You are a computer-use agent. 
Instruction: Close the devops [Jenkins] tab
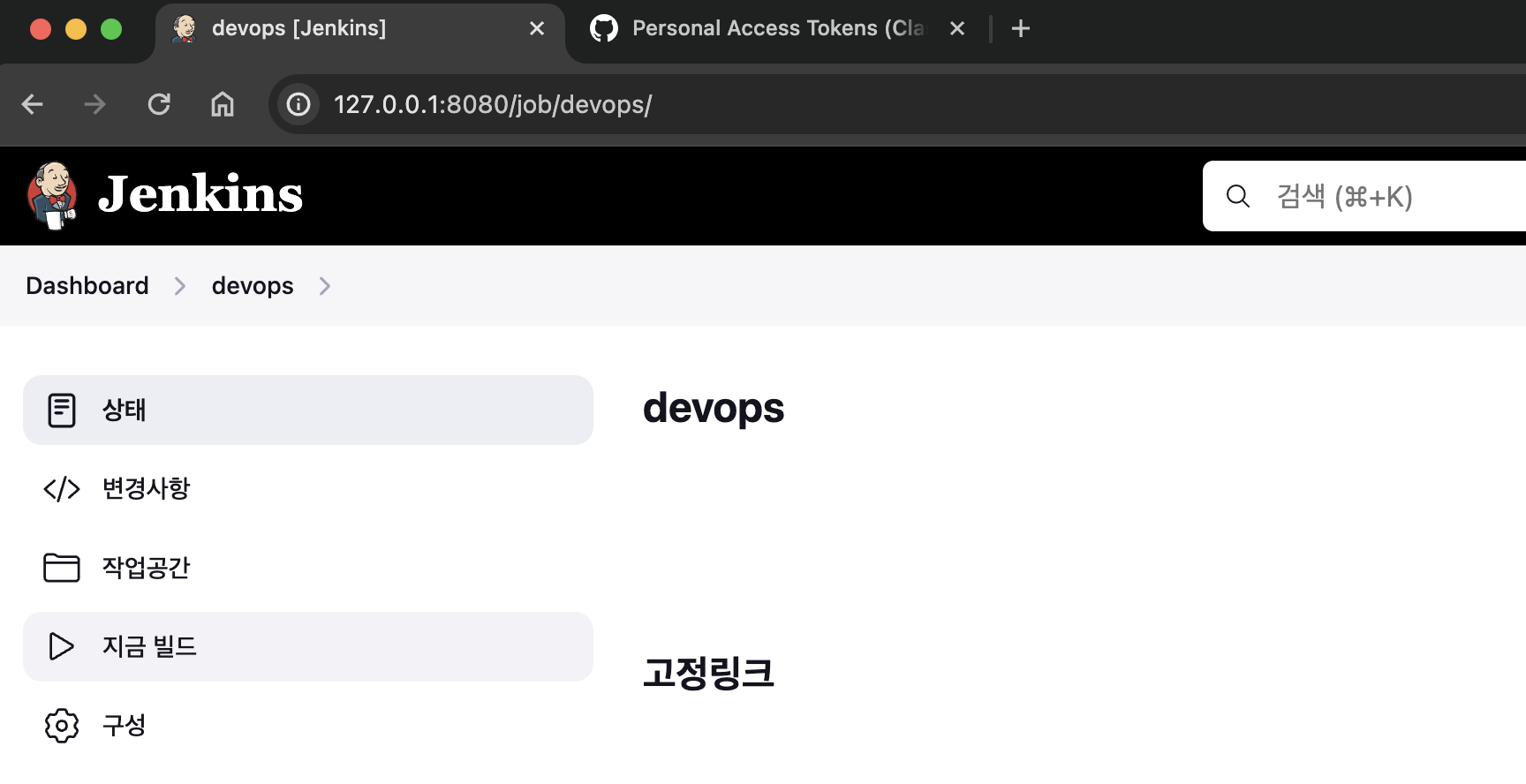coord(537,28)
